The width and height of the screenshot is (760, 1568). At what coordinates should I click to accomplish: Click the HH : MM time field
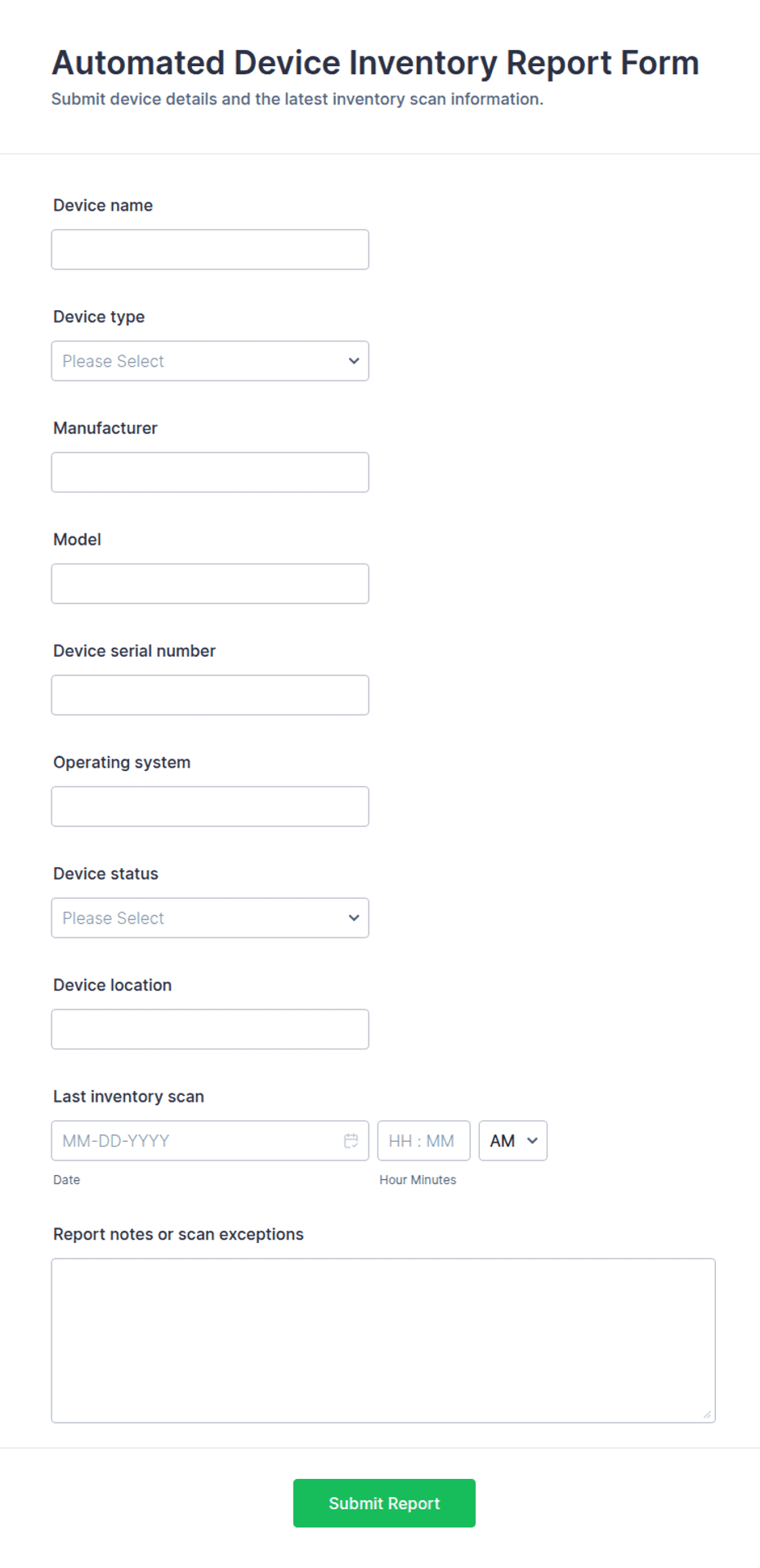tap(423, 1141)
